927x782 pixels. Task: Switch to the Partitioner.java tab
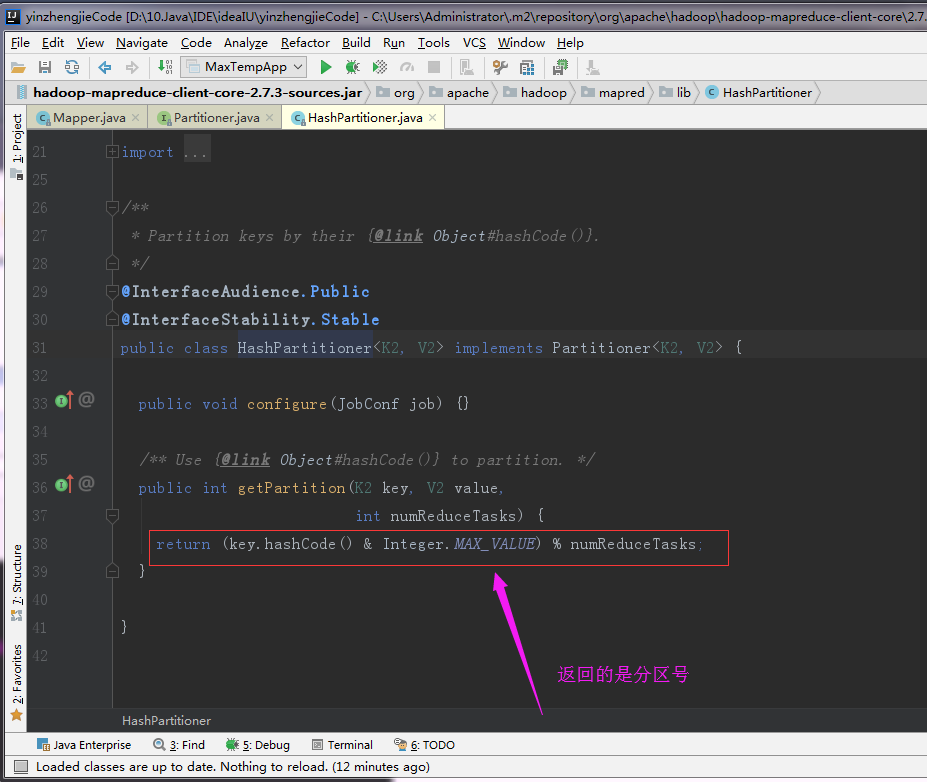click(216, 118)
